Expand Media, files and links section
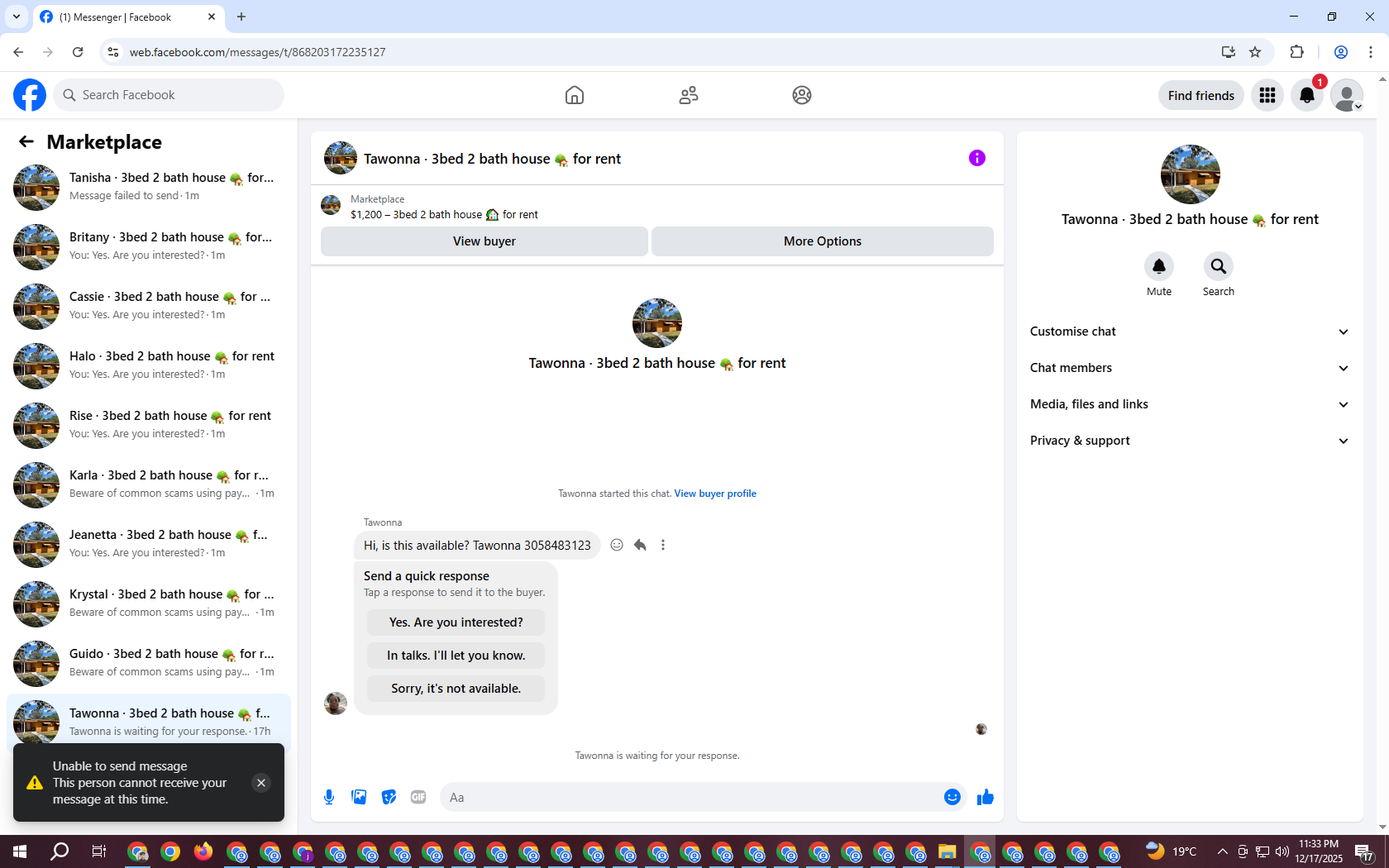1389x868 pixels. coord(1190,404)
